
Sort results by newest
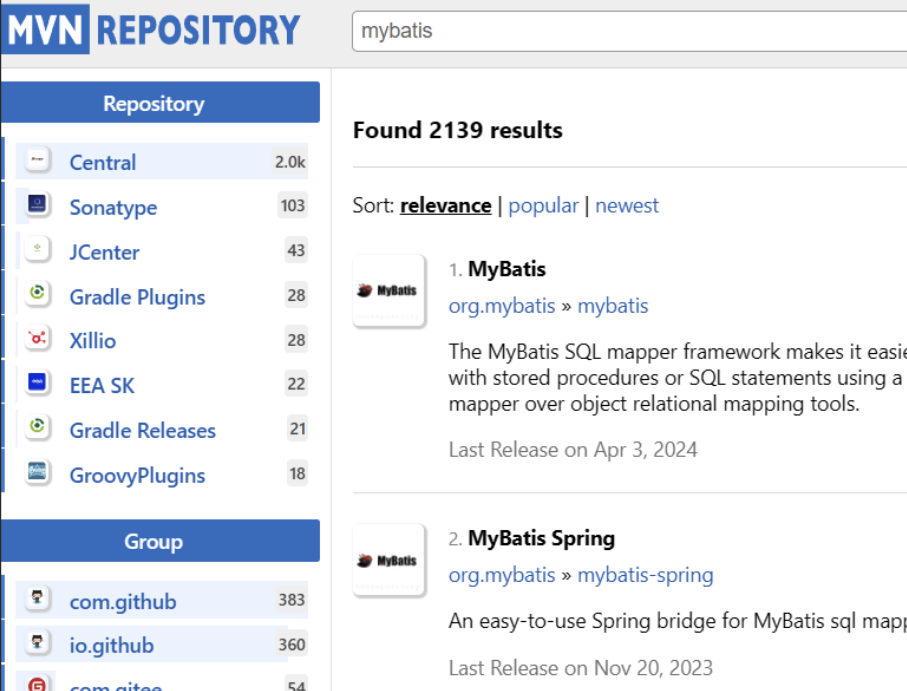pos(627,205)
